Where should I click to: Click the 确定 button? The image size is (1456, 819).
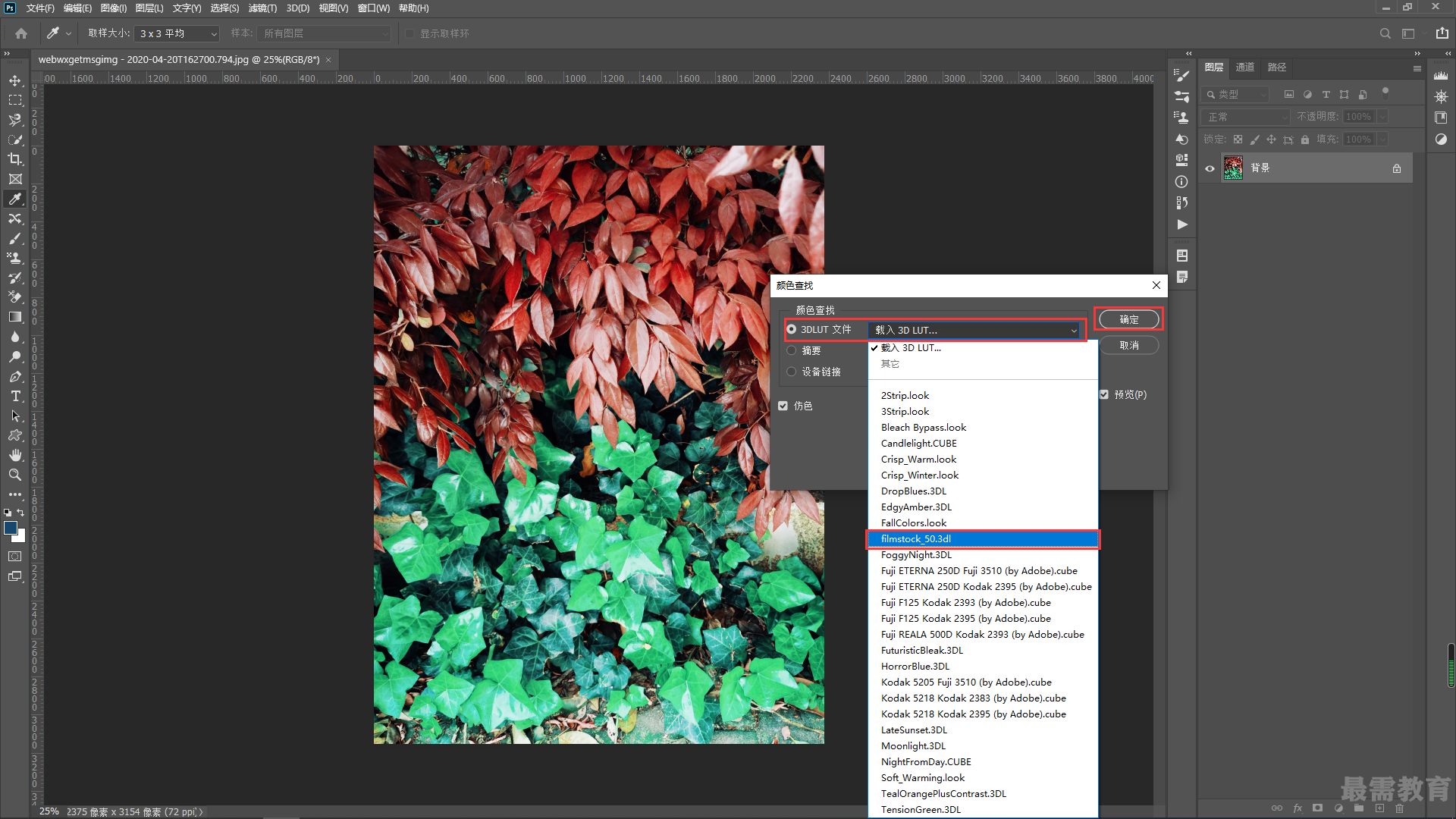pyautogui.click(x=1128, y=319)
